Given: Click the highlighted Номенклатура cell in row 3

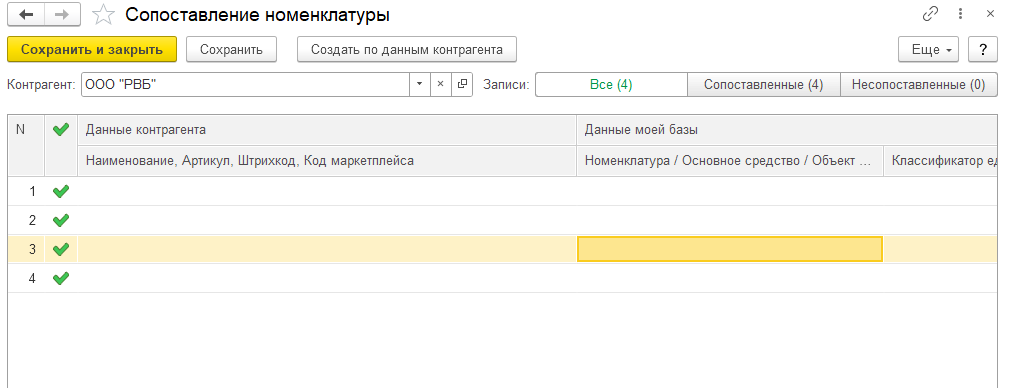Looking at the screenshot, I should click(x=730, y=249).
